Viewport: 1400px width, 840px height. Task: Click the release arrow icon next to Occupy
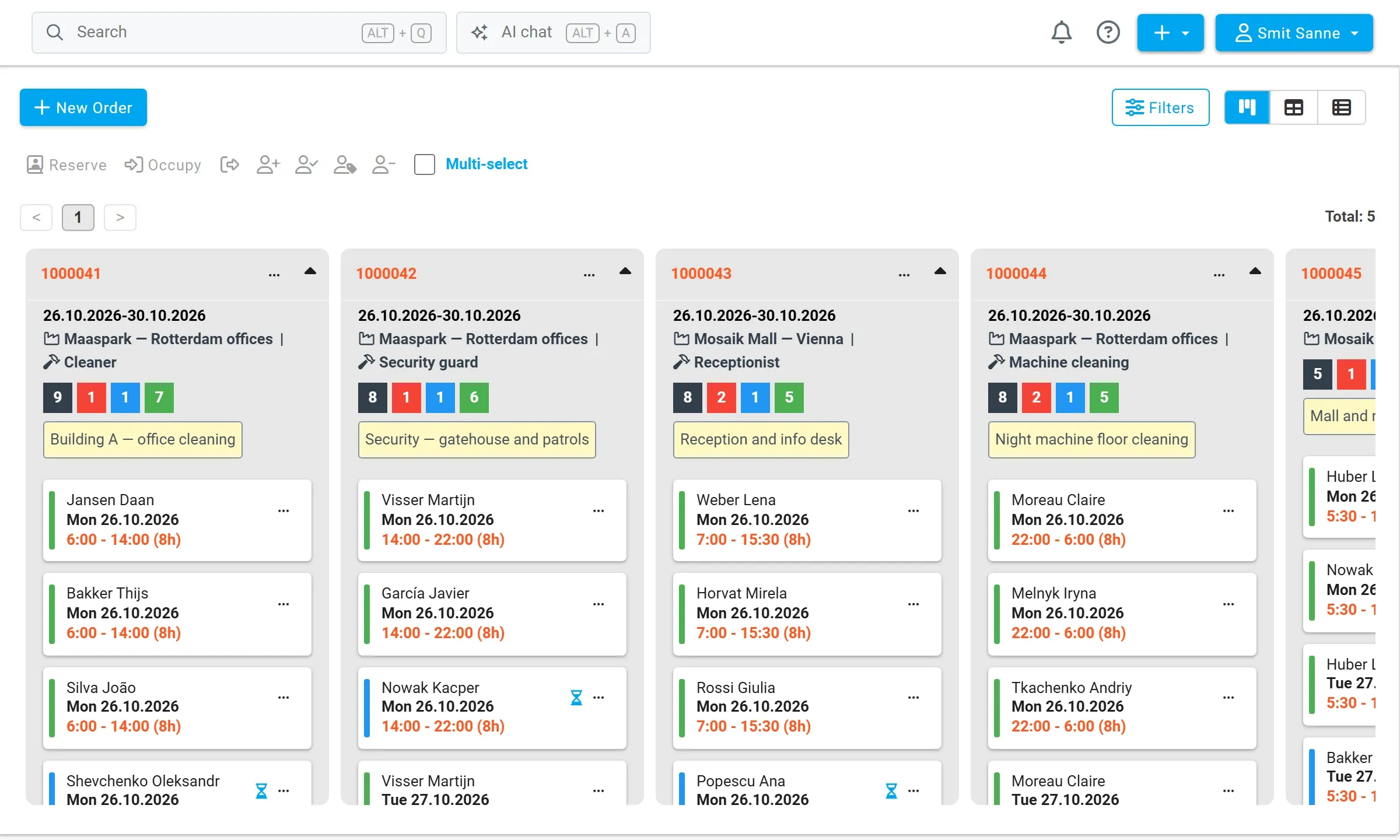point(230,164)
